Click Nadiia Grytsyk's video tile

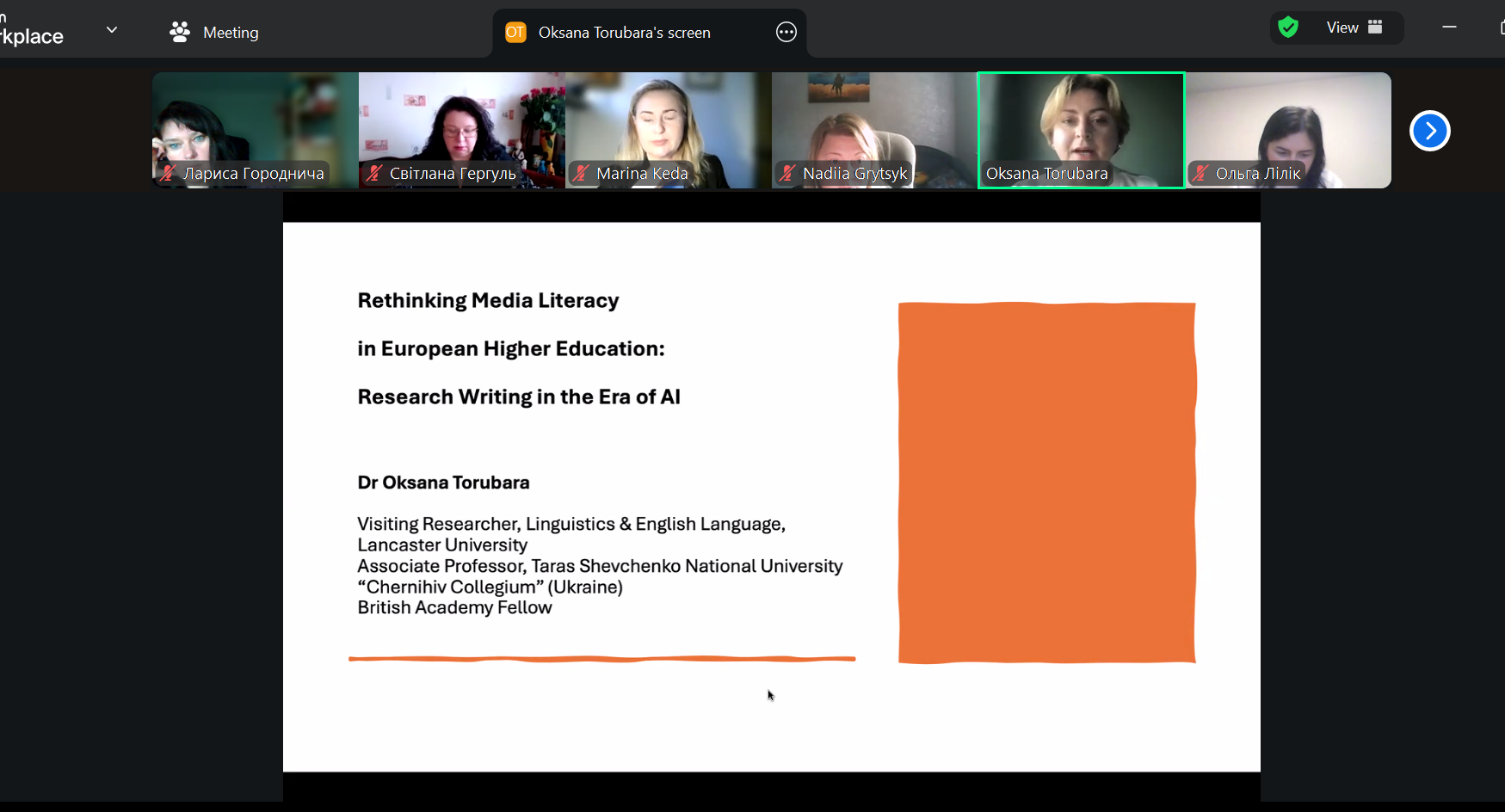click(874, 120)
